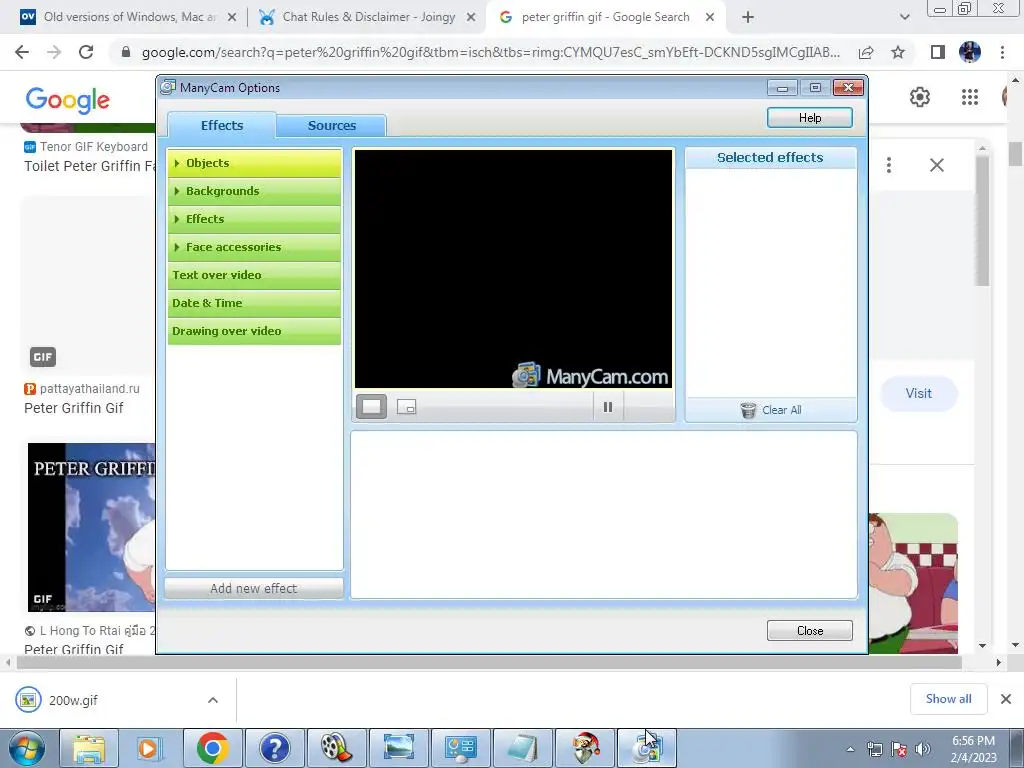Close the downloads bar
This screenshot has width=1024, height=768.
click(x=1006, y=699)
